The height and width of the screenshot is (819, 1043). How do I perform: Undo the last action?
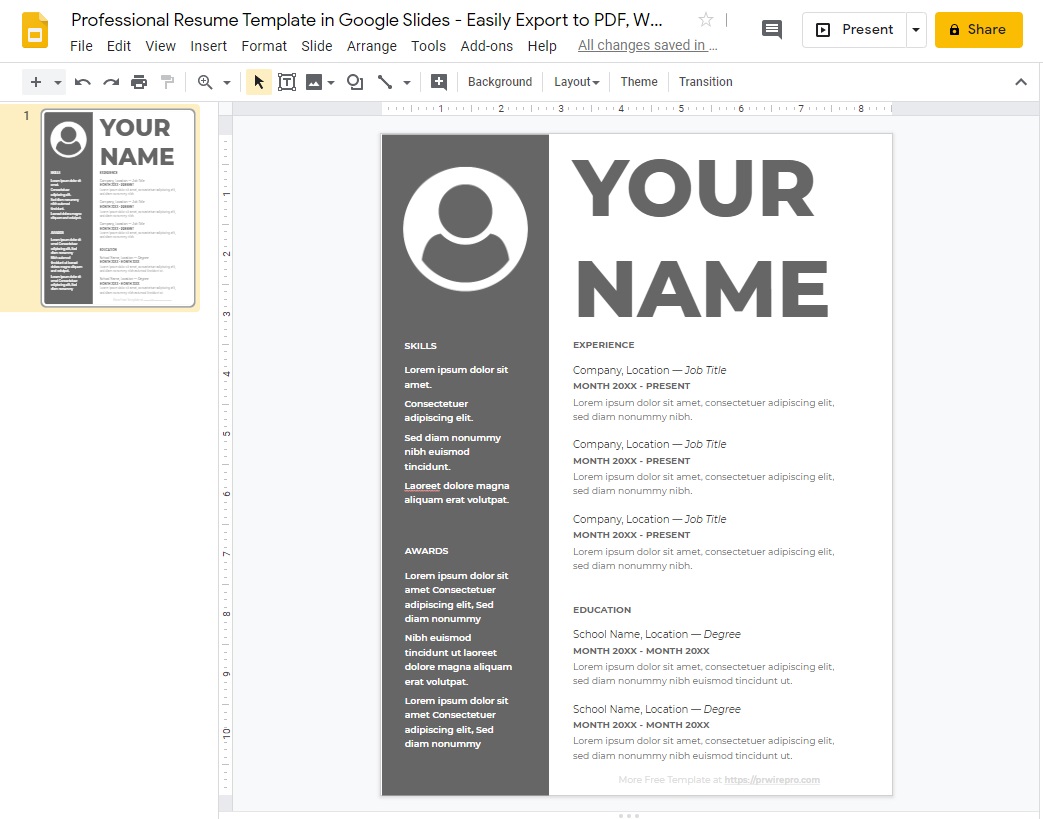pos(82,82)
